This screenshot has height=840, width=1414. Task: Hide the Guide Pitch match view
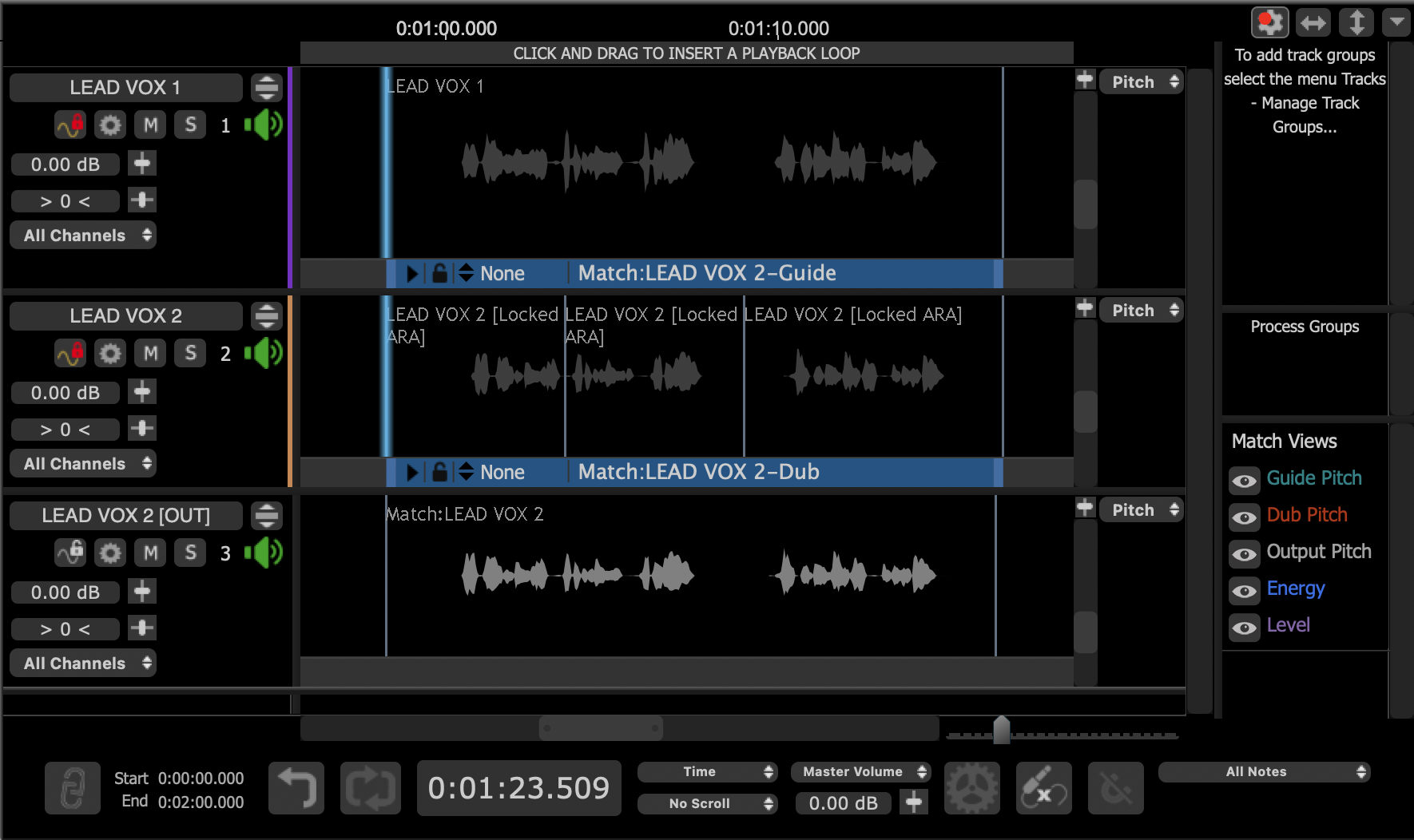pos(1244,480)
